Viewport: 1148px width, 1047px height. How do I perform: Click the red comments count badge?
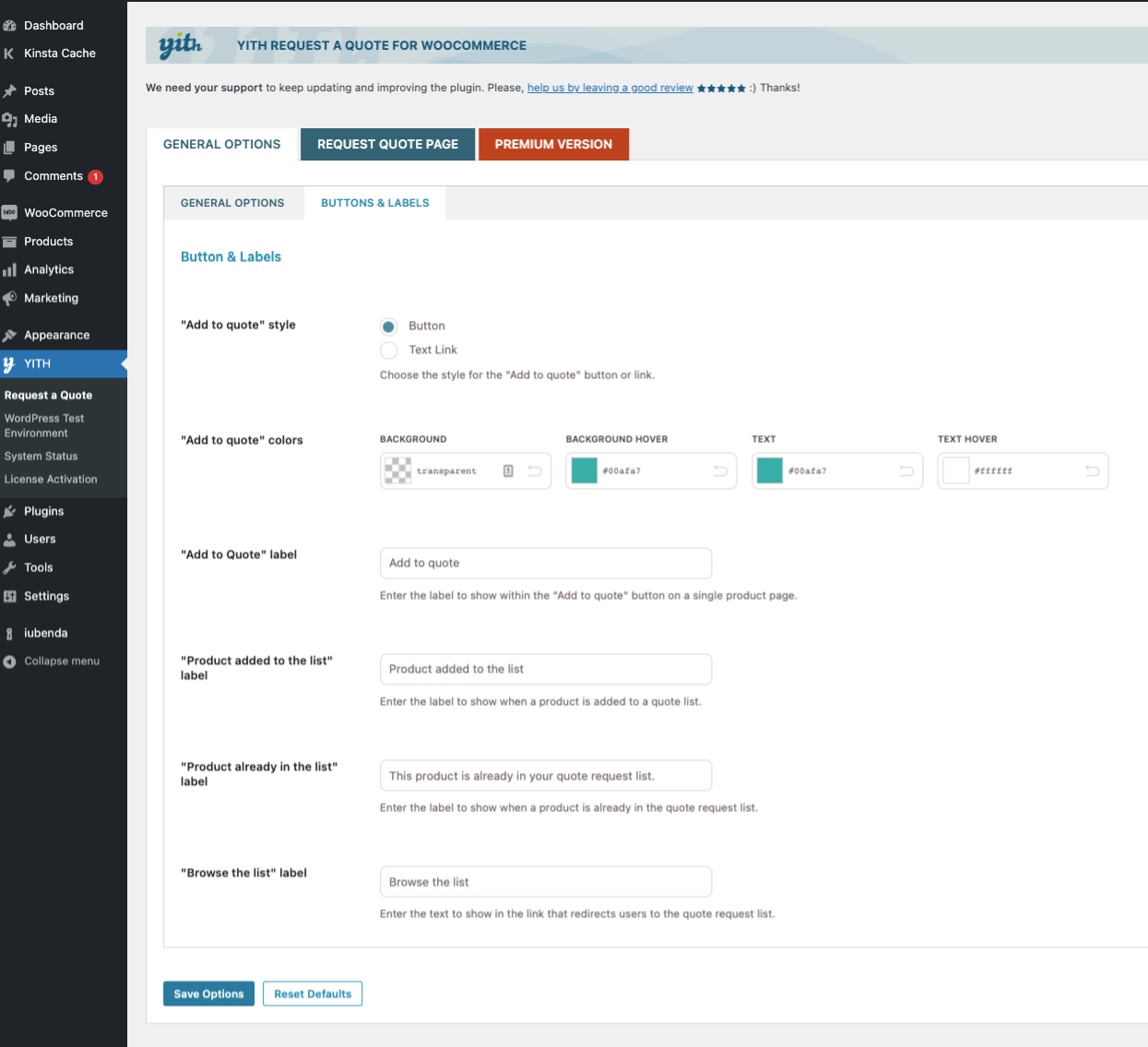pyautogui.click(x=95, y=177)
